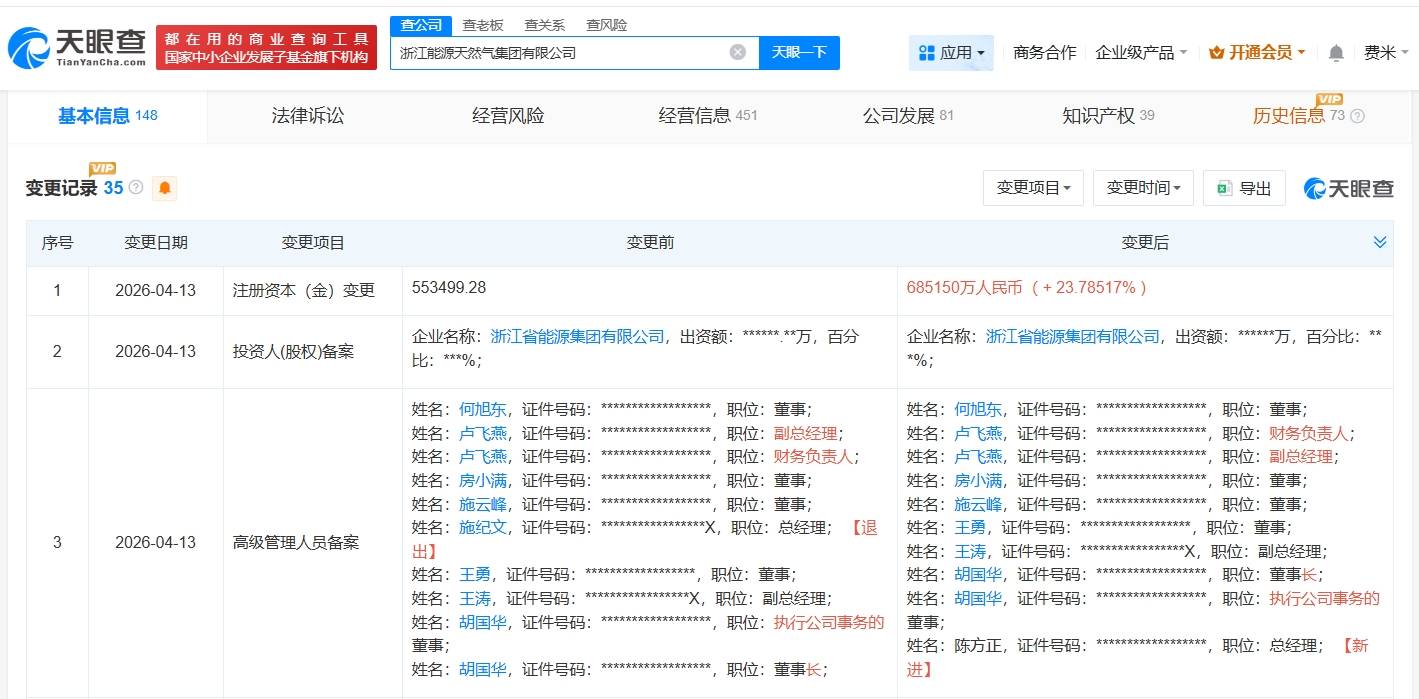Screen dimensions: 1419x699
Task: Click the question mark beside 历史信息
Action: click(1357, 115)
